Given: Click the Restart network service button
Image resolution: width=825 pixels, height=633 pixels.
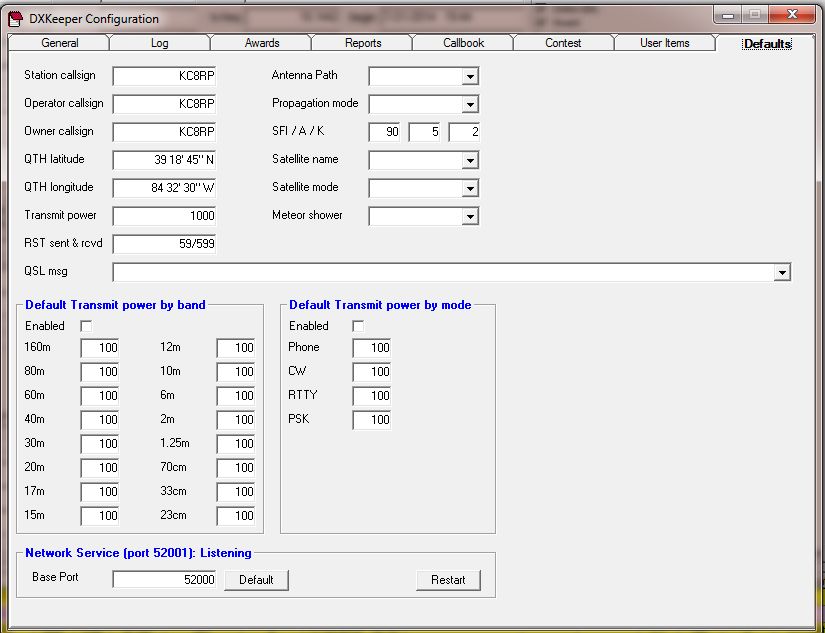Looking at the screenshot, I should click(448, 580).
